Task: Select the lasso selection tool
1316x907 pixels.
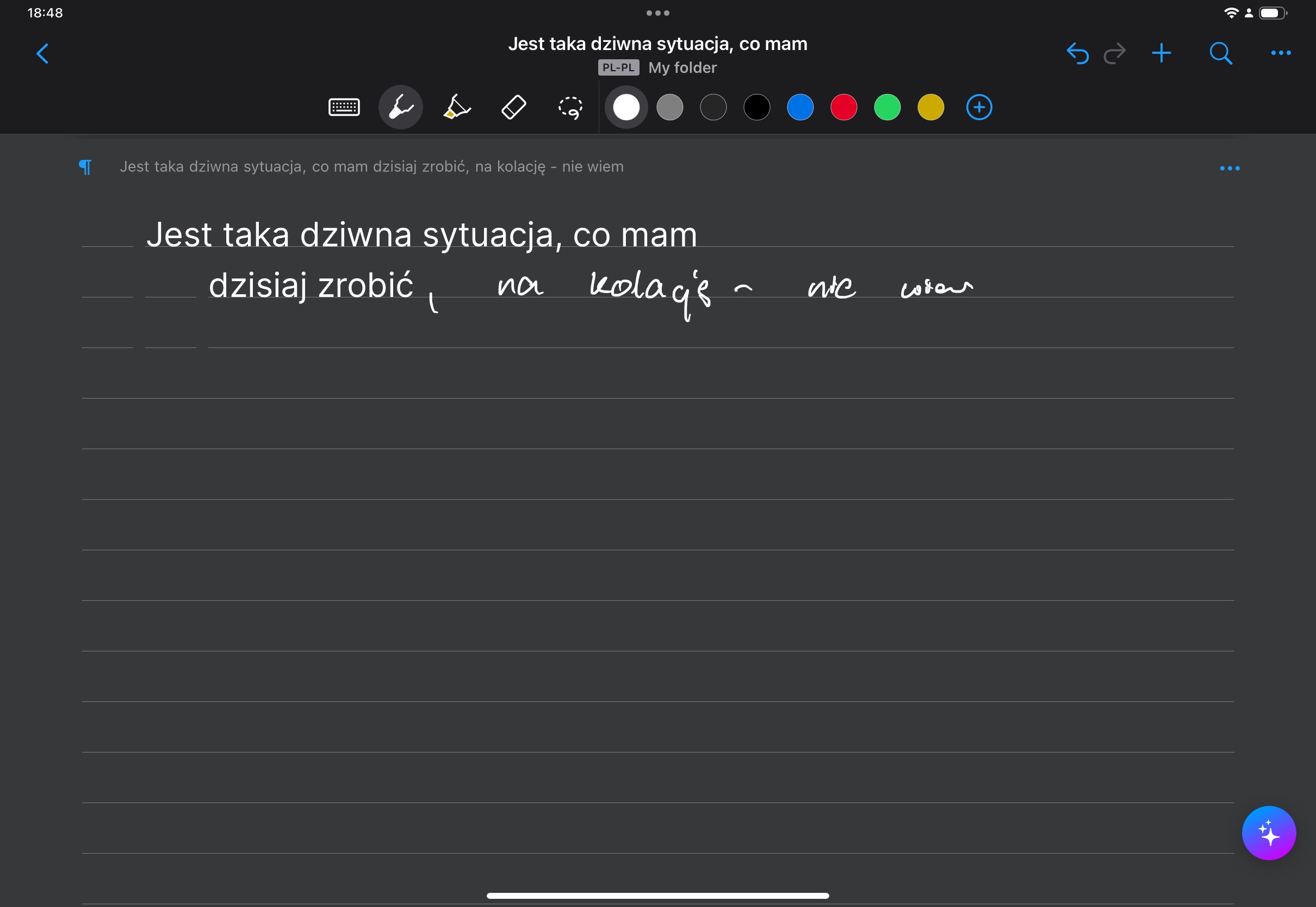Action: [570, 108]
